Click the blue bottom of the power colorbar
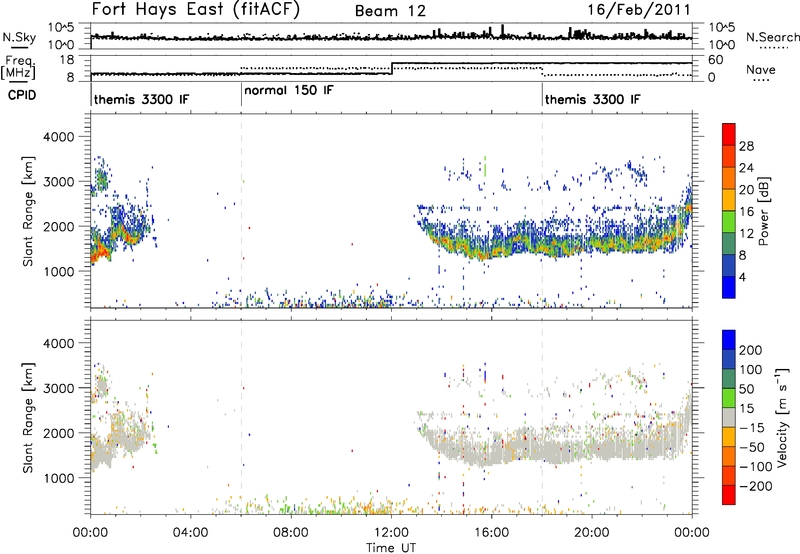Screen dimensions: 800x554 (x=729, y=287)
